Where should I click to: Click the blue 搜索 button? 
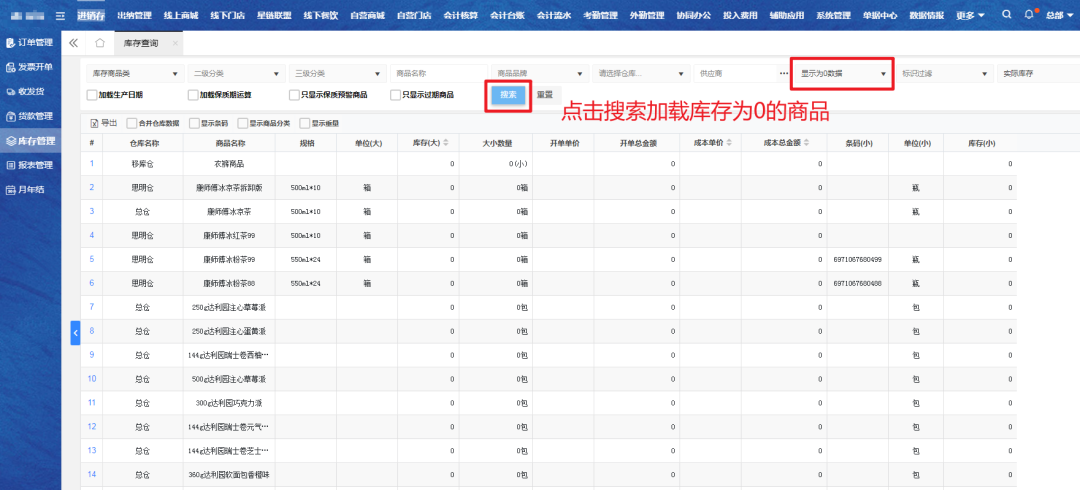pyautogui.click(x=508, y=95)
